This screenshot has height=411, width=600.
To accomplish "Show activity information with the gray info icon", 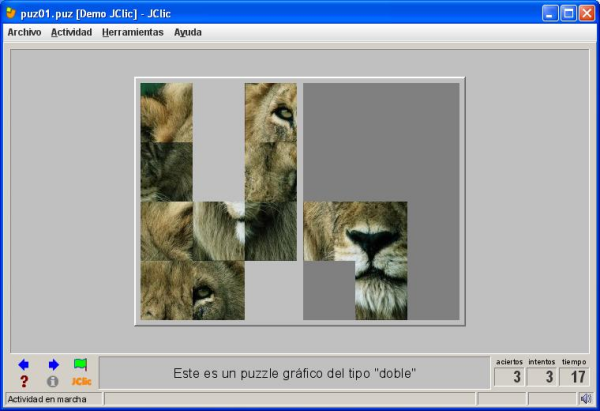I will pos(53,381).
